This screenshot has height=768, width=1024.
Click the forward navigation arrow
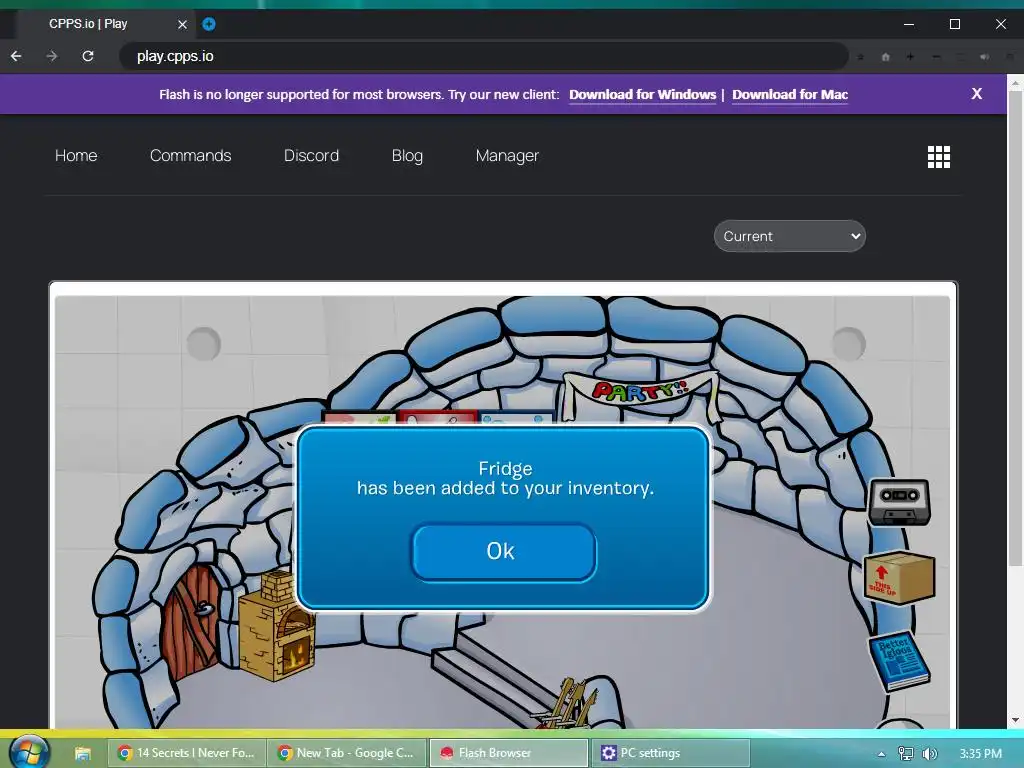(52, 56)
